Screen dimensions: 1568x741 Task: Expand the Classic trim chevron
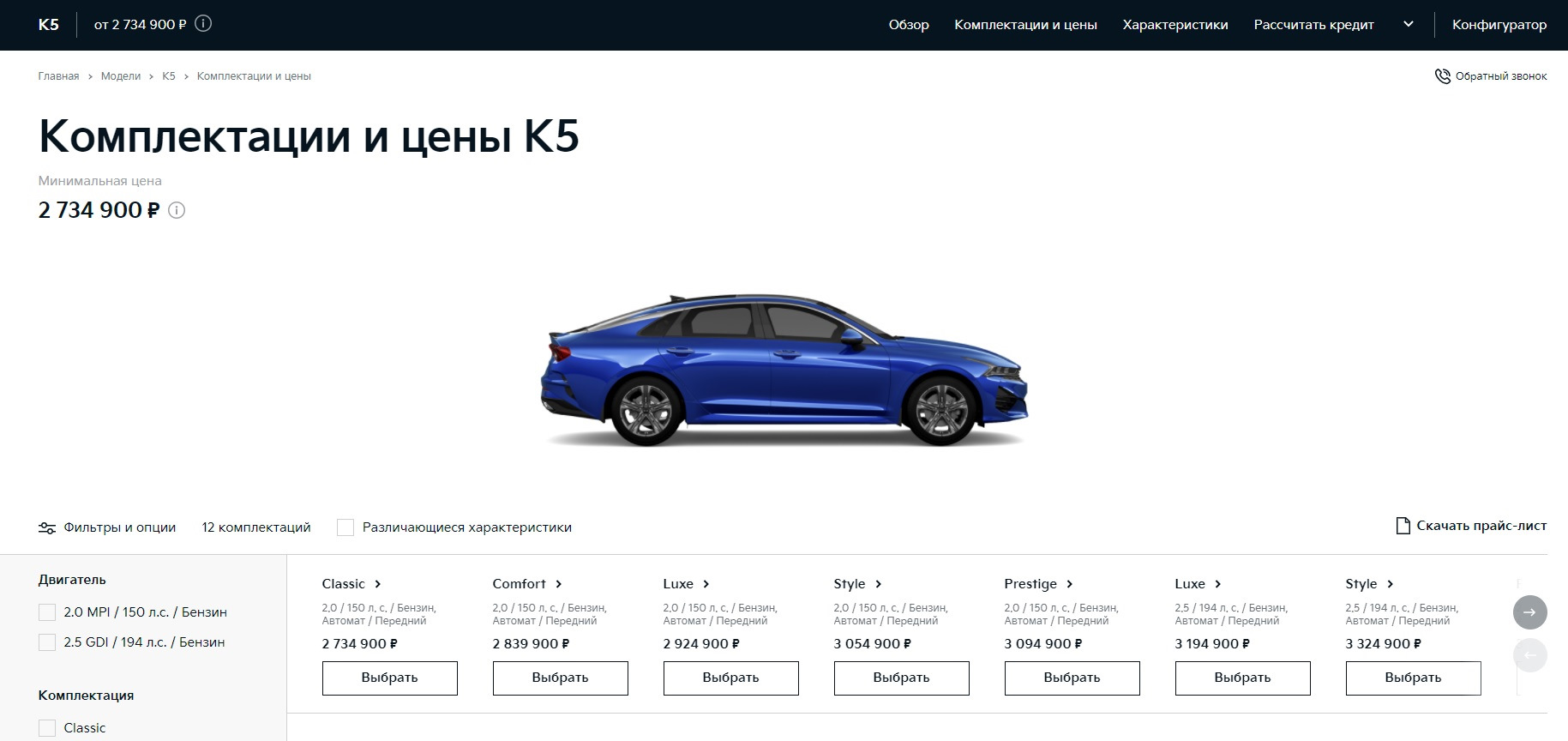point(378,584)
